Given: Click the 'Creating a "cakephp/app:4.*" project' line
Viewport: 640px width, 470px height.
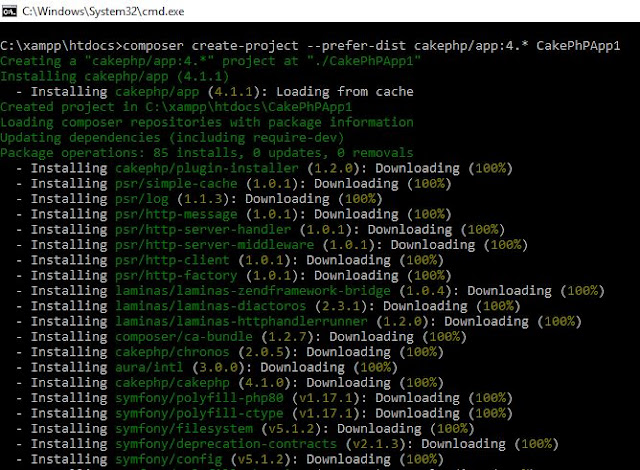Looking at the screenshot, I should (210, 61).
